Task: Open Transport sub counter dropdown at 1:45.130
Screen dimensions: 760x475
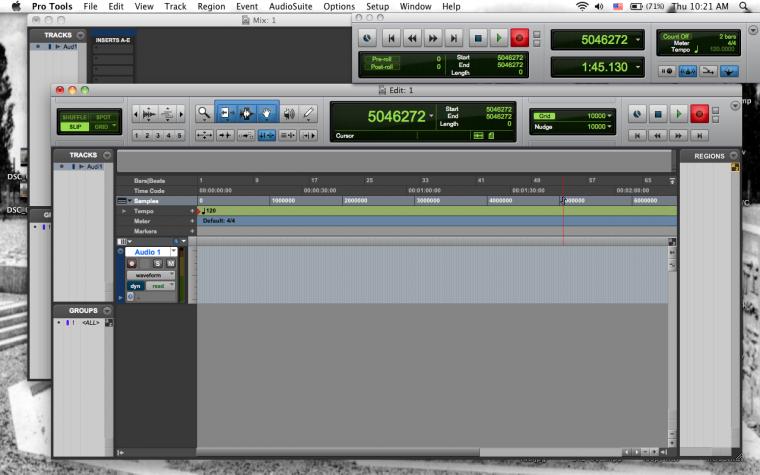Action: [x=638, y=67]
